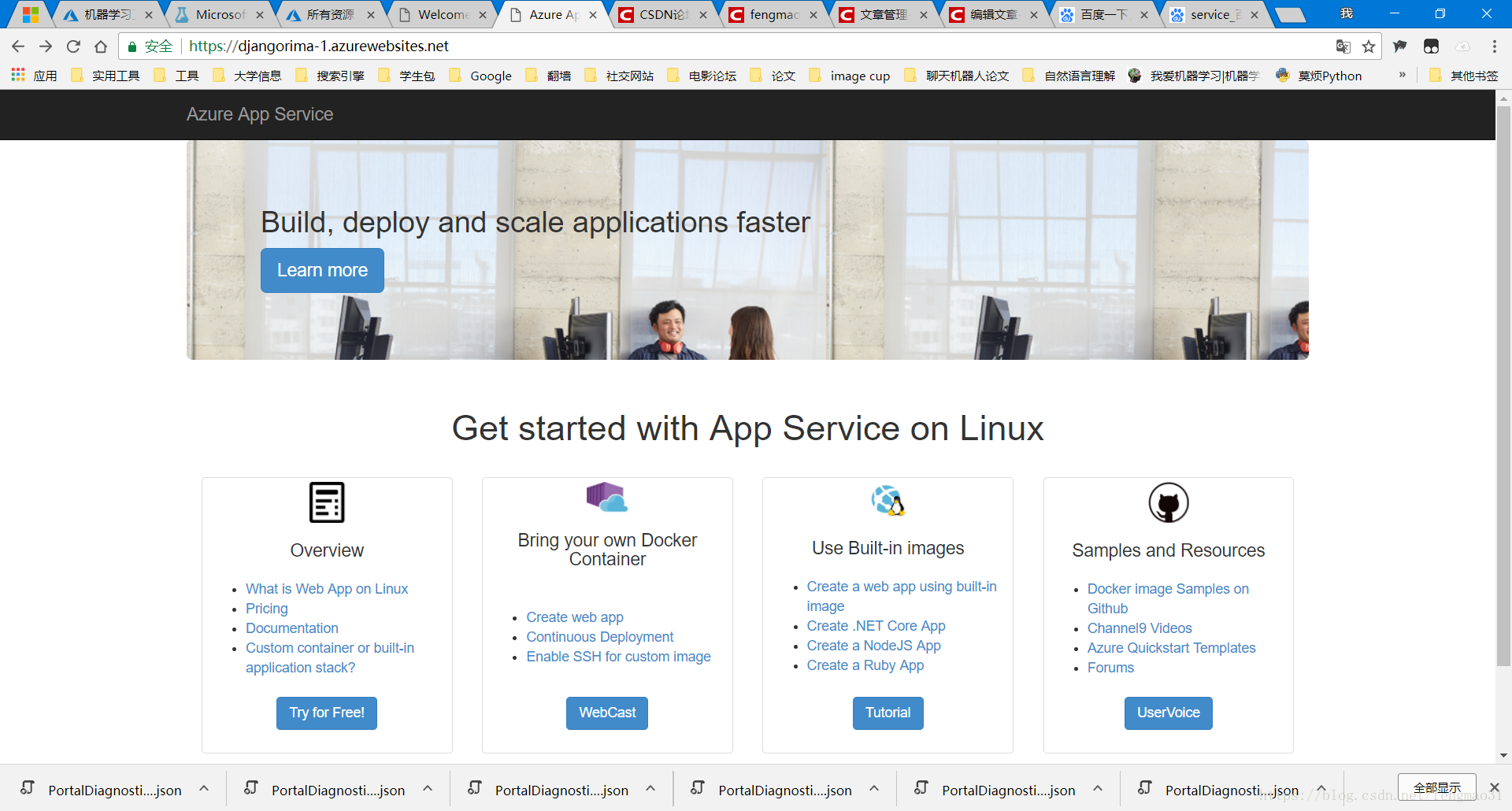Open the Chrome three-dot menu

(x=1494, y=46)
